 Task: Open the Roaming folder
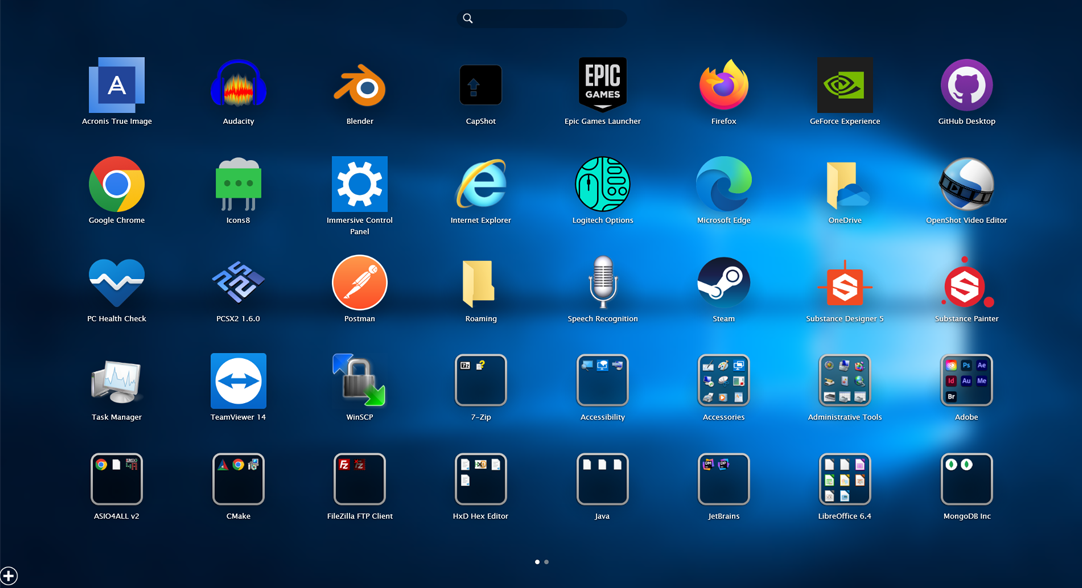(480, 284)
